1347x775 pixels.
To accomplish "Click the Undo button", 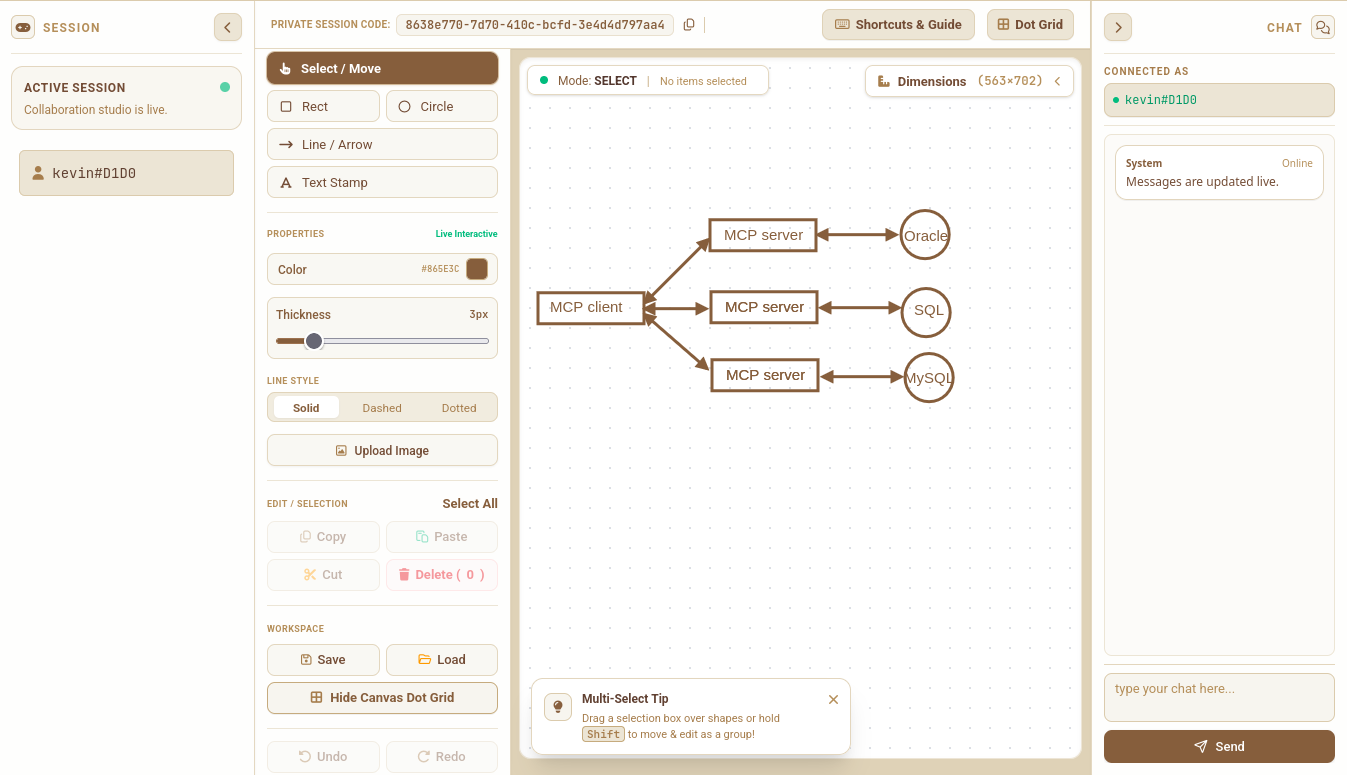I will click(323, 757).
